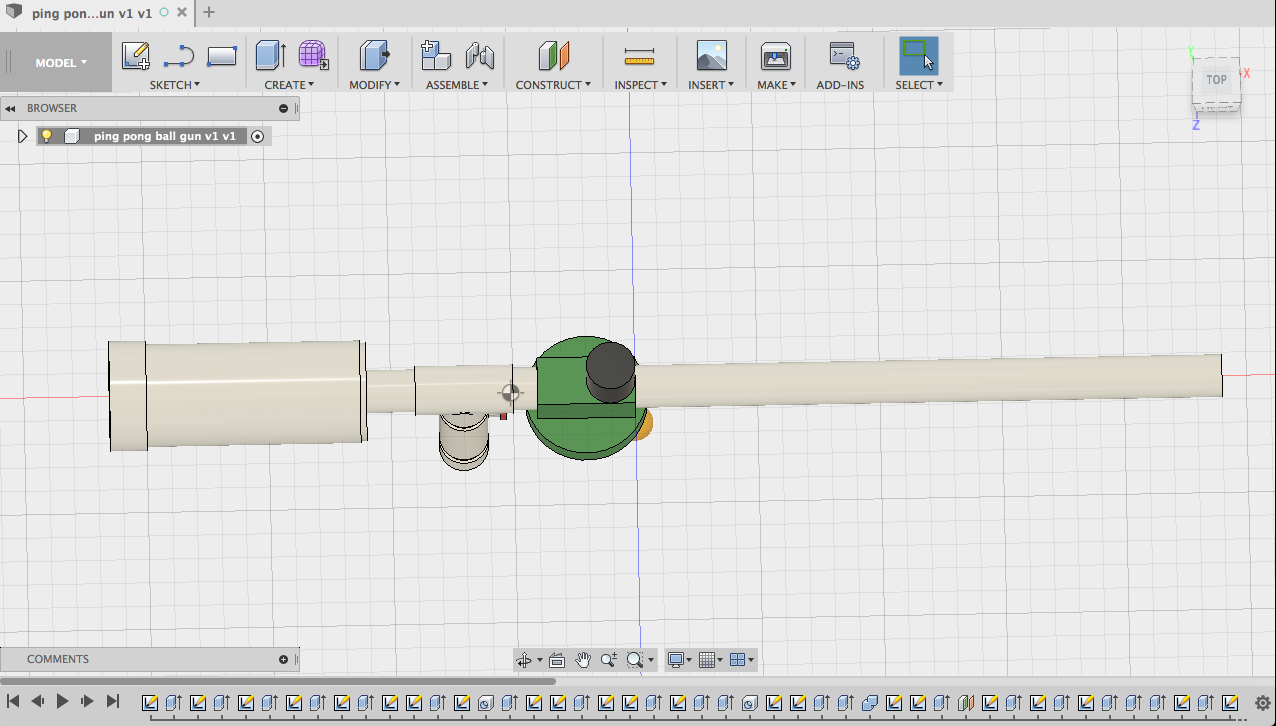
Task: Open the MODEL workspace dropdown
Action: pos(61,63)
